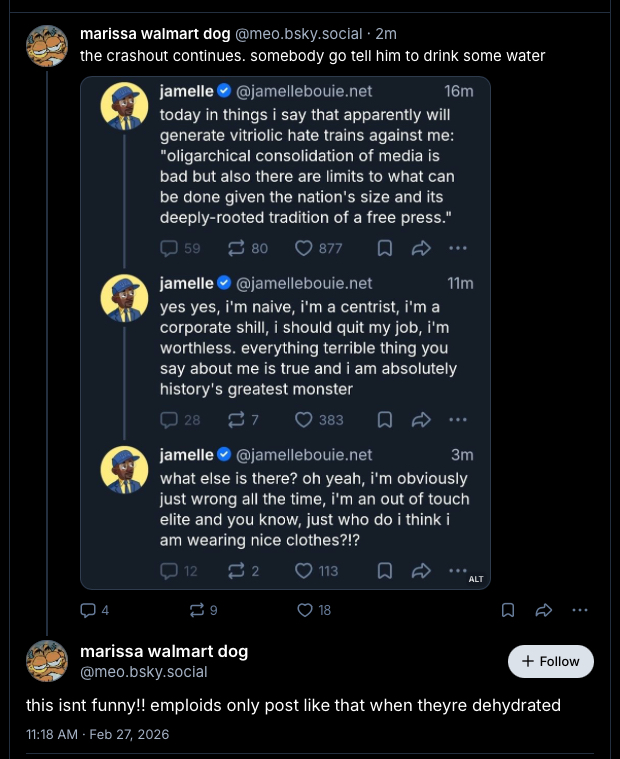Viewport: 620px width, 759px height.
Task: Open the marissa walmart dog avatar at top
Action: [47, 46]
